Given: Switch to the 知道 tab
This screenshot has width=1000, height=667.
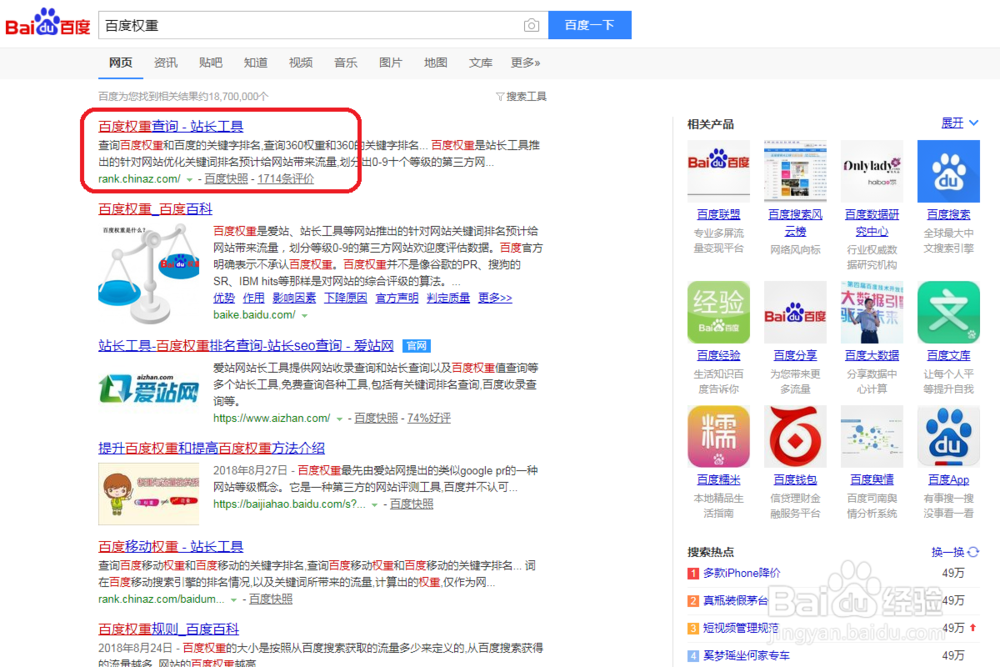Looking at the screenshot, I should click(x=256, y=62).
